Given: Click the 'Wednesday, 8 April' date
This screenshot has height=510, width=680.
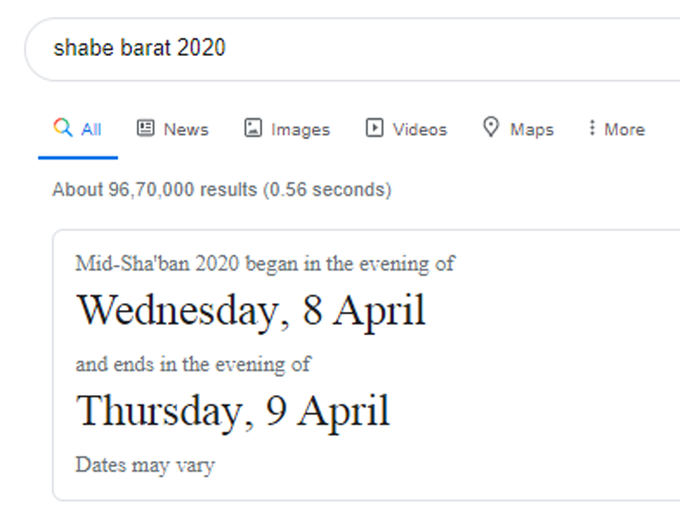Looking at the screenshot, I should (251, 311).
